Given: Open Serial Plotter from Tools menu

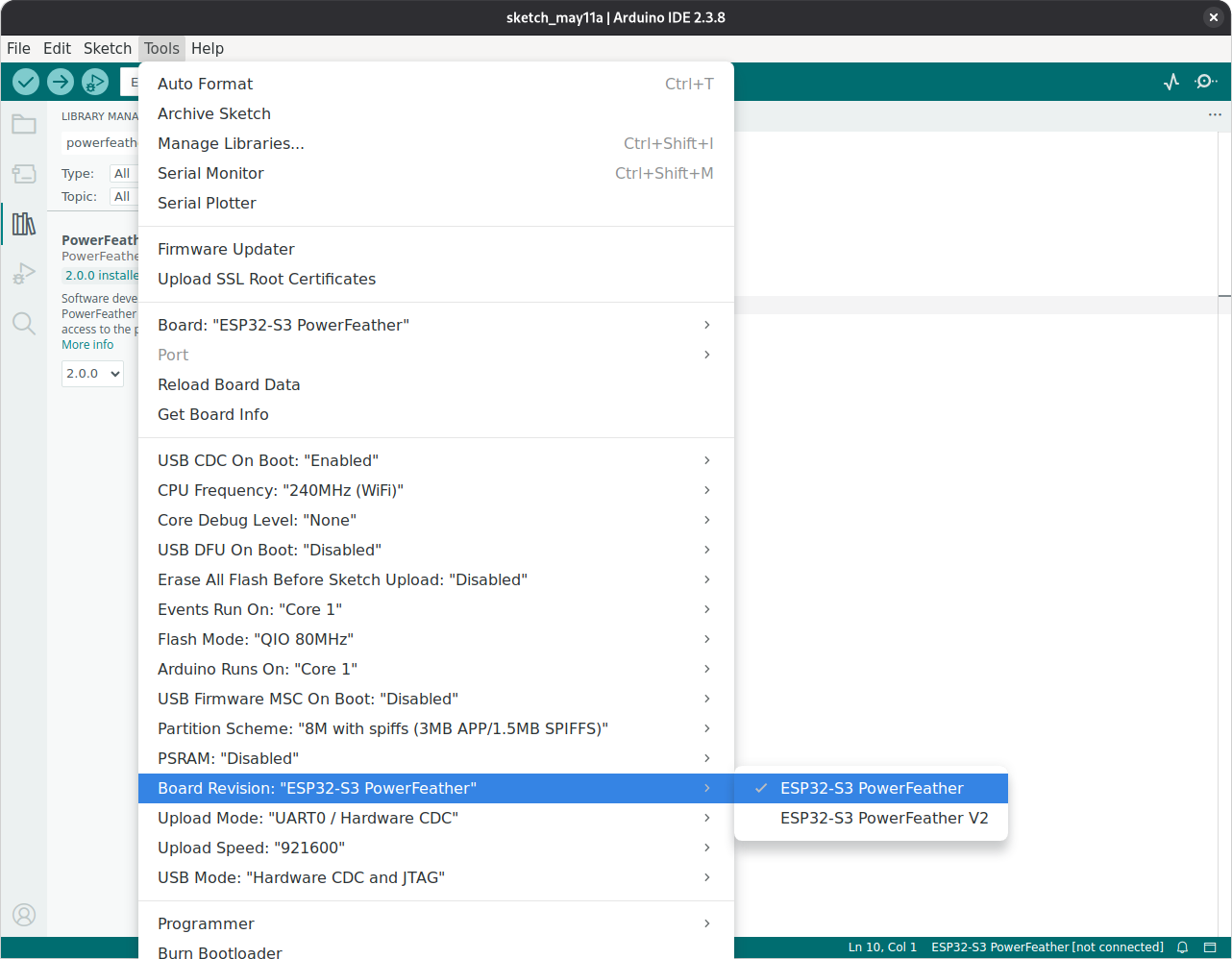Looking at the screenshot, I should (x=436, y=203).
